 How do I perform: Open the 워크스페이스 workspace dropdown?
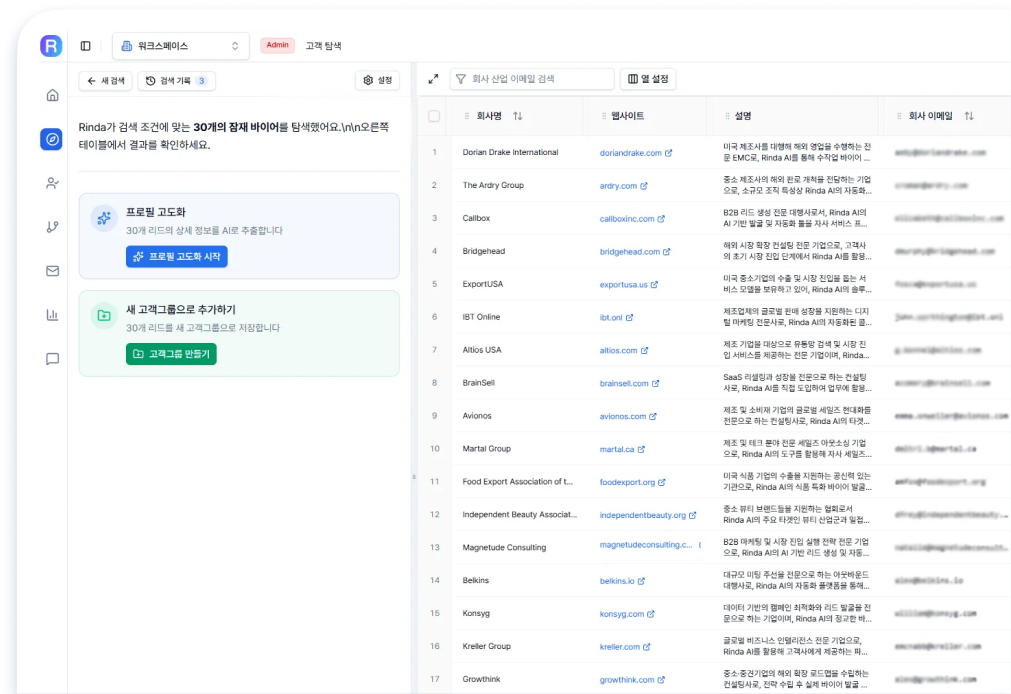181,46
